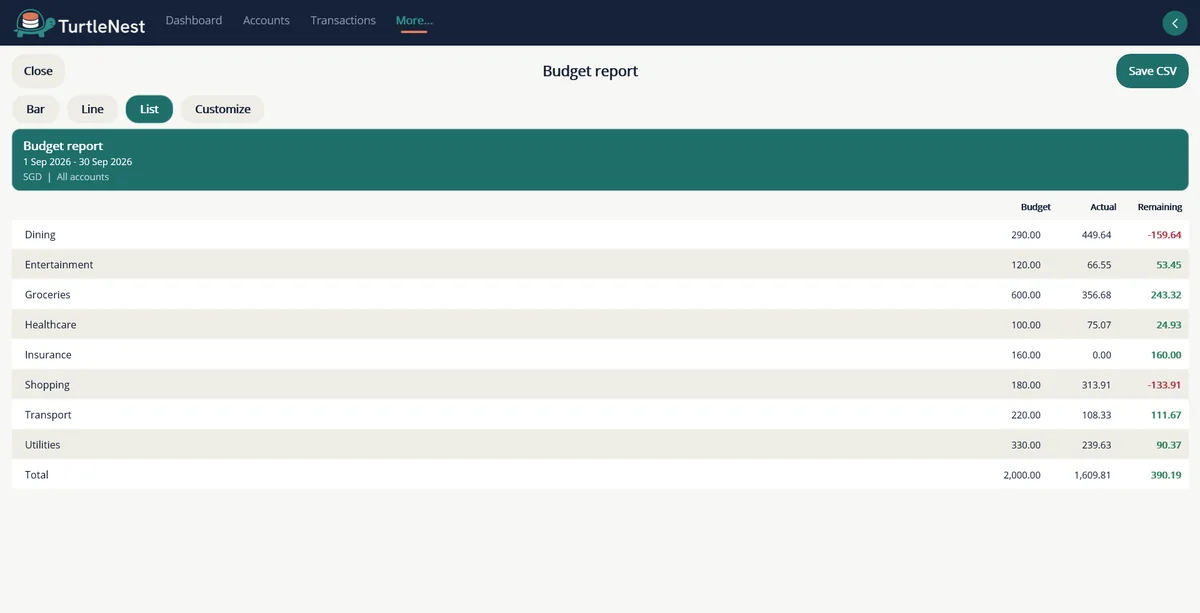Click total actual amount 1,609.81
Screen dimensions: 1200x613
(1093, 475)
